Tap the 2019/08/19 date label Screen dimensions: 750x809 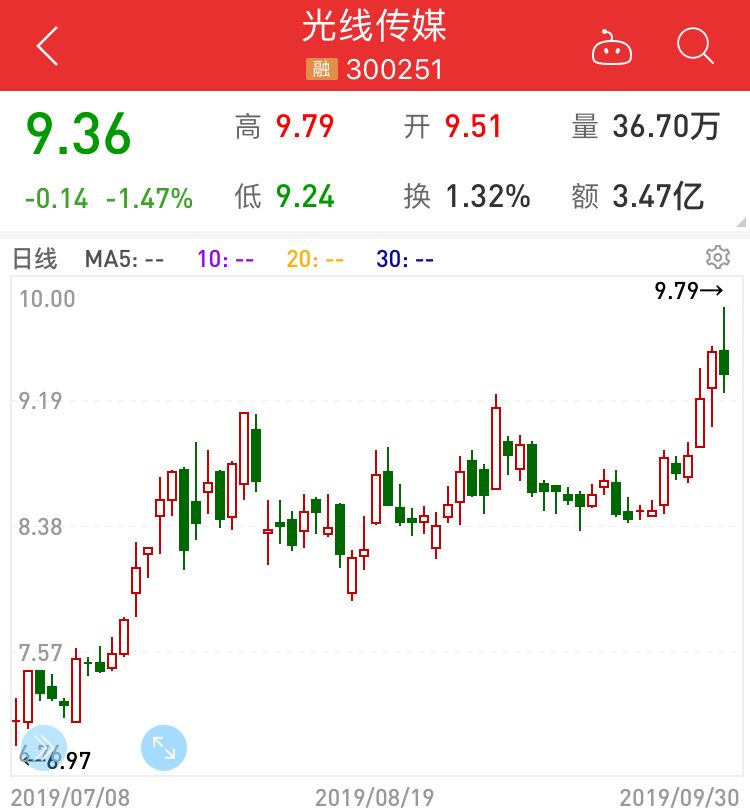tap(375, 797)
